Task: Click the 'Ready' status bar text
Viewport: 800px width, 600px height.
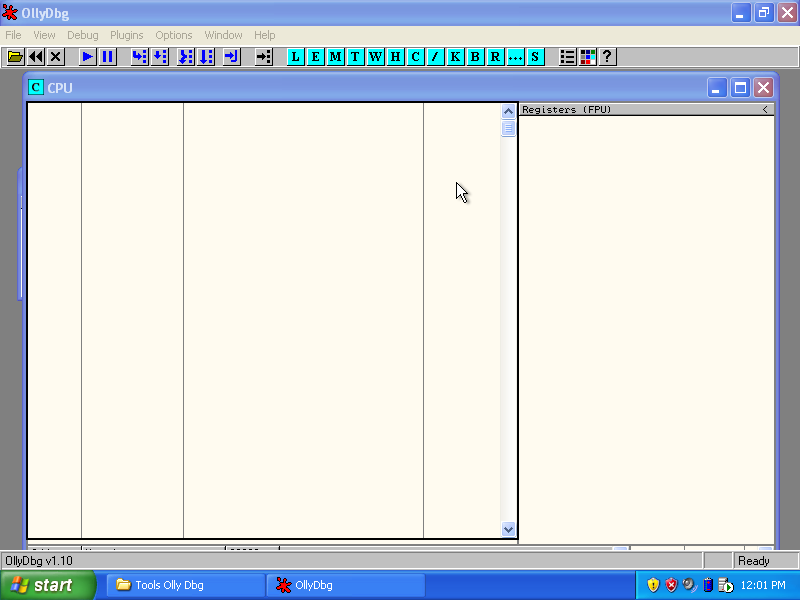Action: [x=754, y=561]
